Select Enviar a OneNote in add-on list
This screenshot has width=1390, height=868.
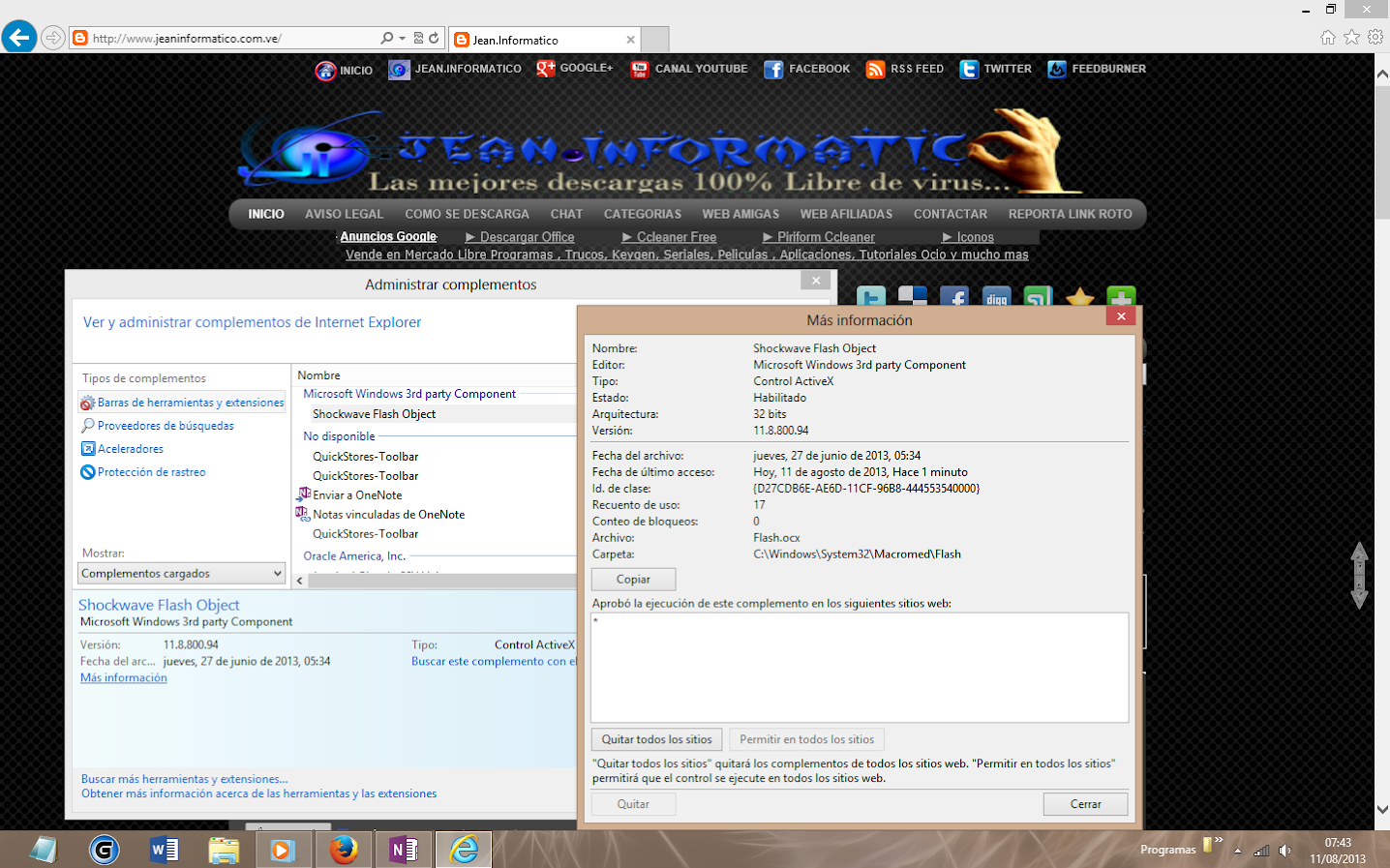click(357, 495)
